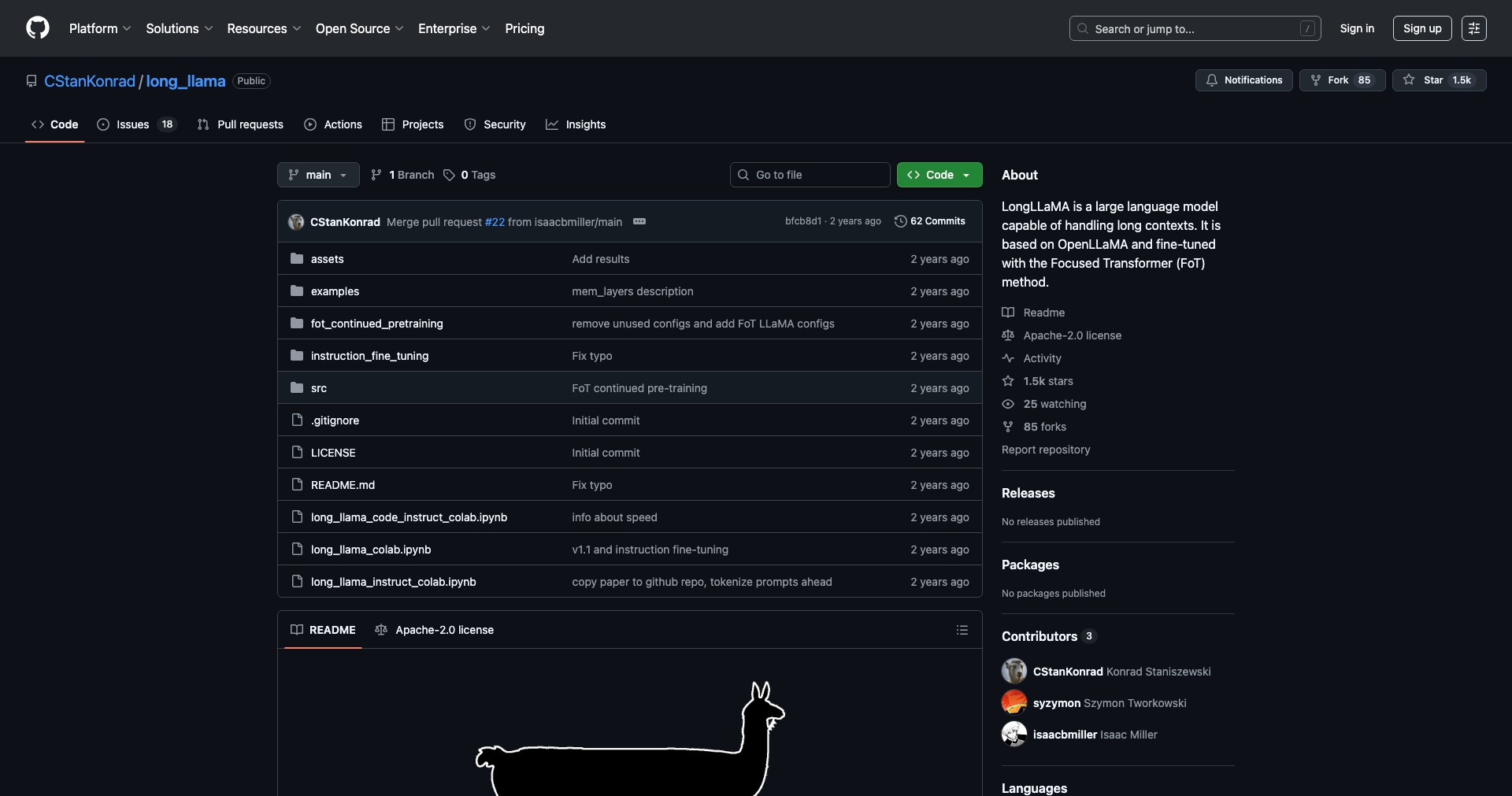Focus the Search or jump to field

1195,28
